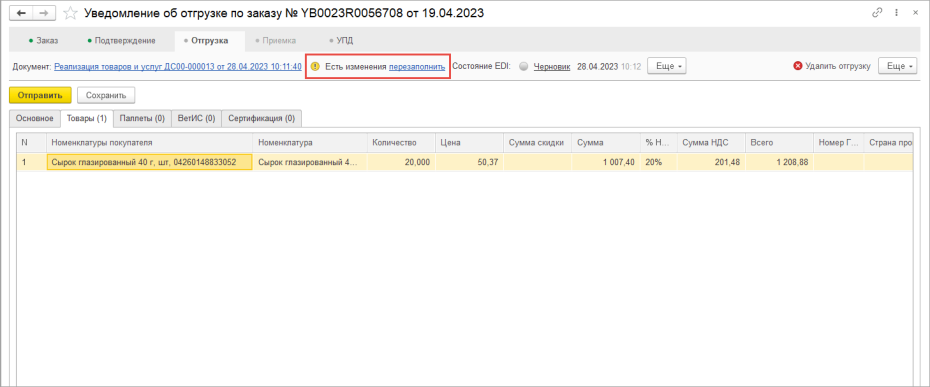Click the Номенклатура column header

click(x=310, y=143)
